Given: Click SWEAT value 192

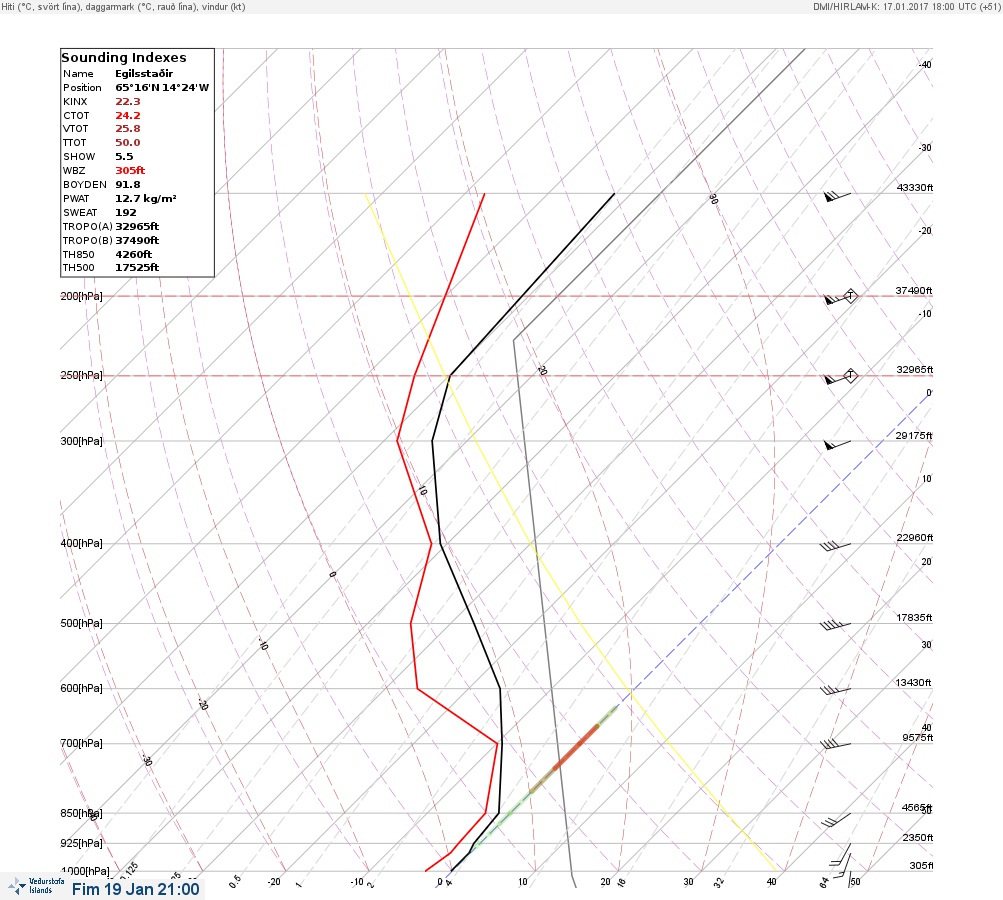Looking at the screenshot, I should pyautogui.click(x=125, y=213).
